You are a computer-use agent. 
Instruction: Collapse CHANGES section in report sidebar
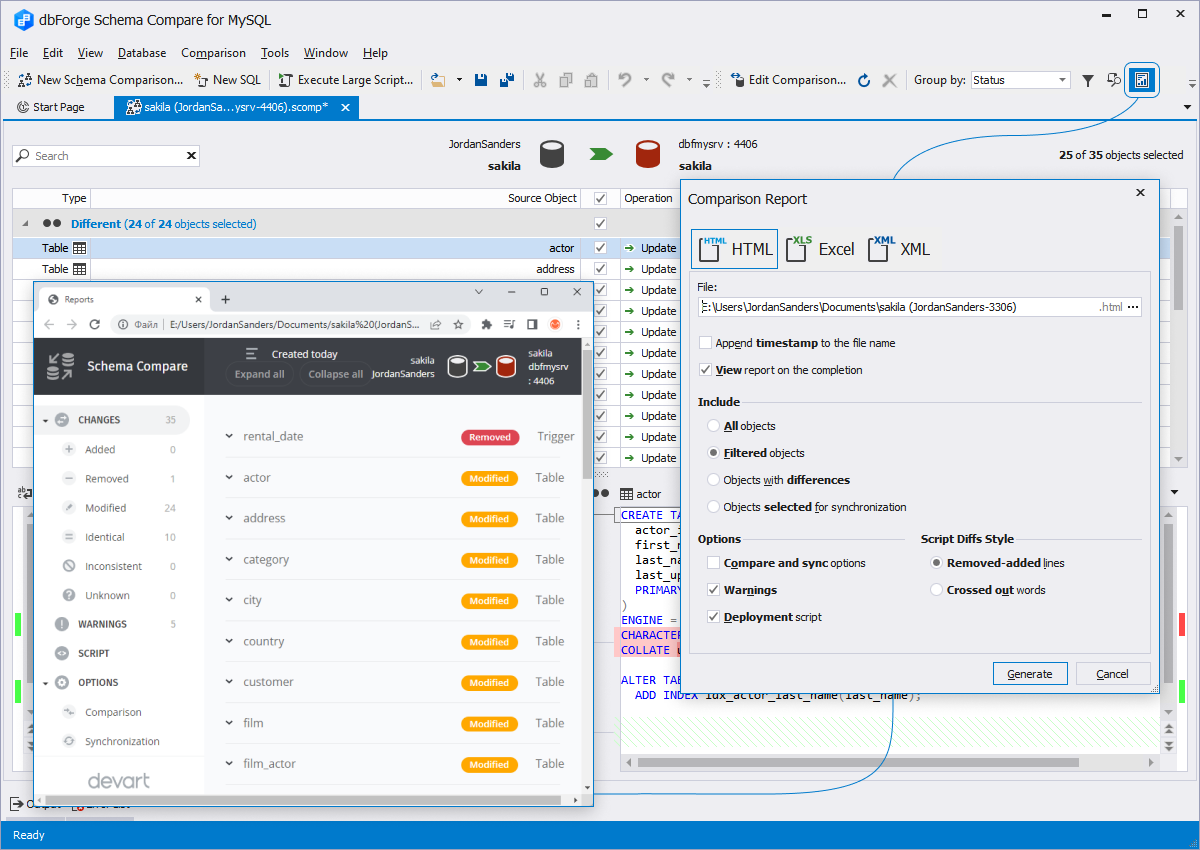pos(45,420)
